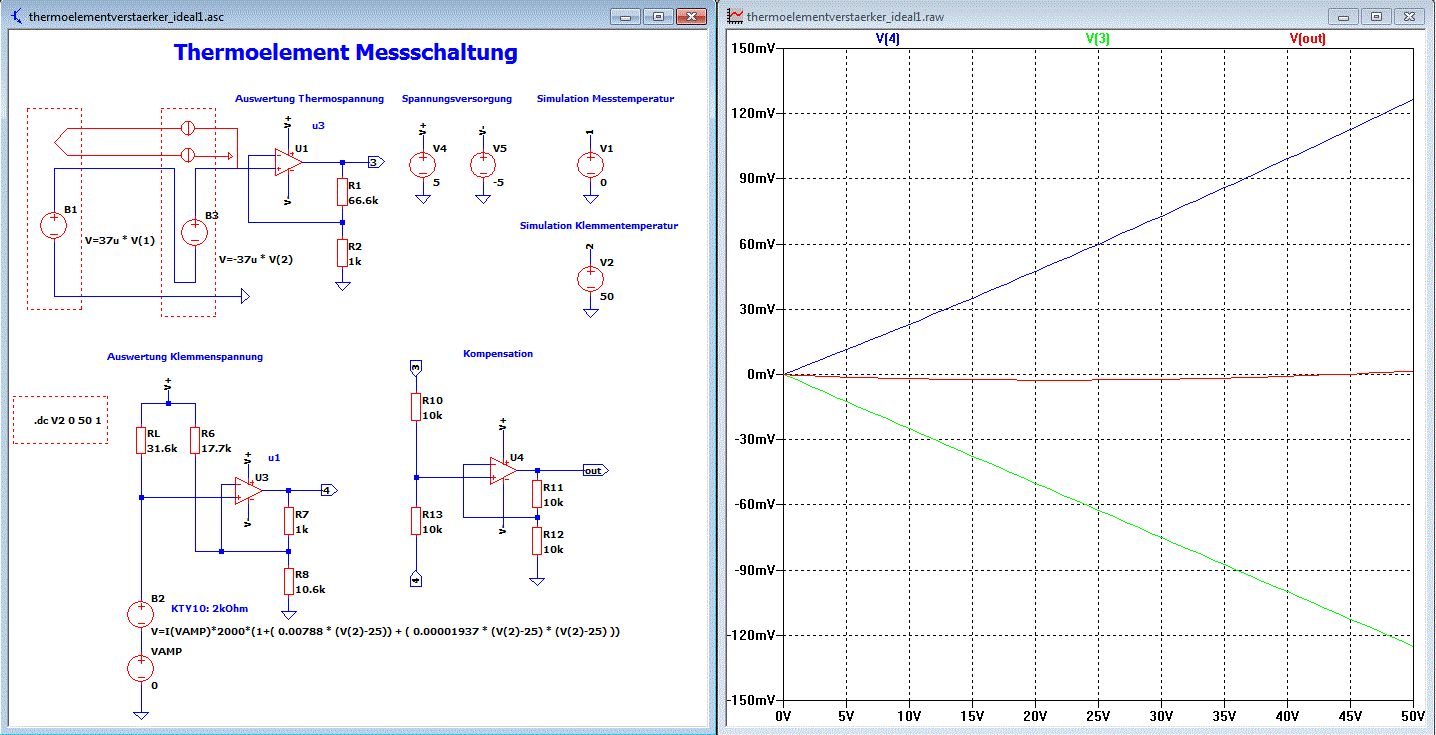Select resistor R10 in the Kompensation circuit
Image resolution: width=1436 pixels, height=735 pixels.
(416, 407)
